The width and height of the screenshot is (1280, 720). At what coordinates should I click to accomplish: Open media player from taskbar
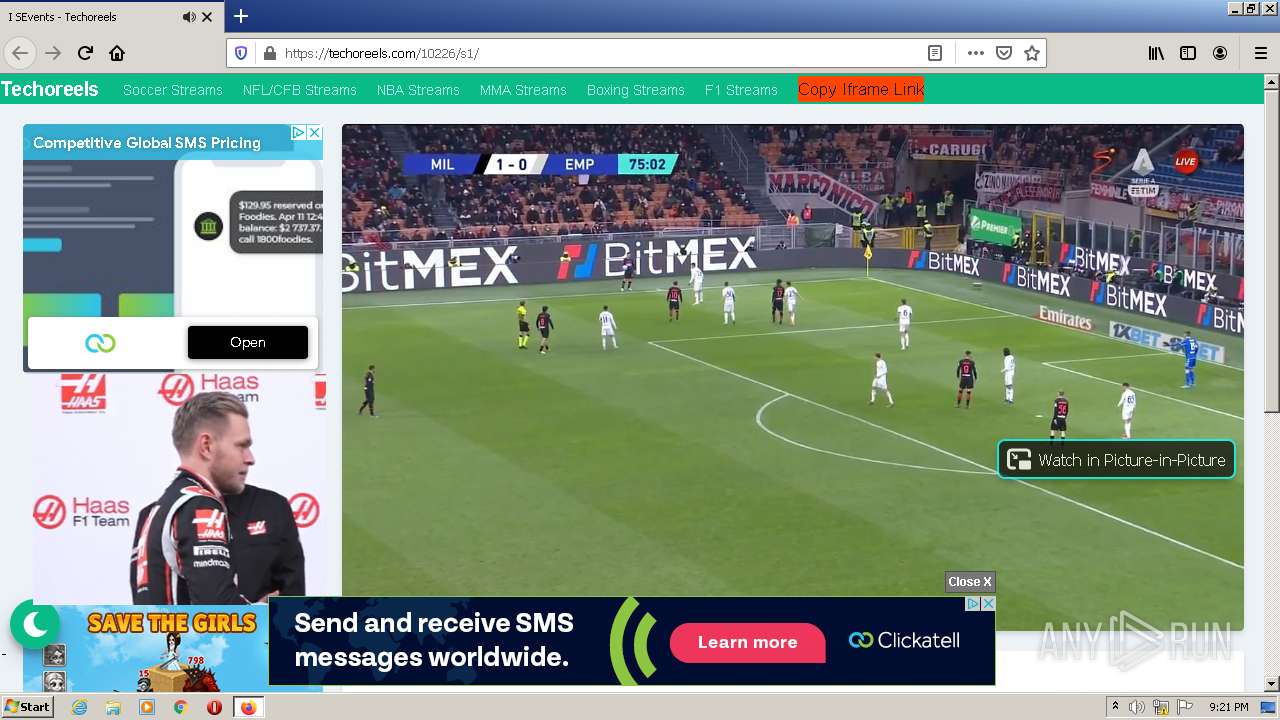click(x=147, y=707)
